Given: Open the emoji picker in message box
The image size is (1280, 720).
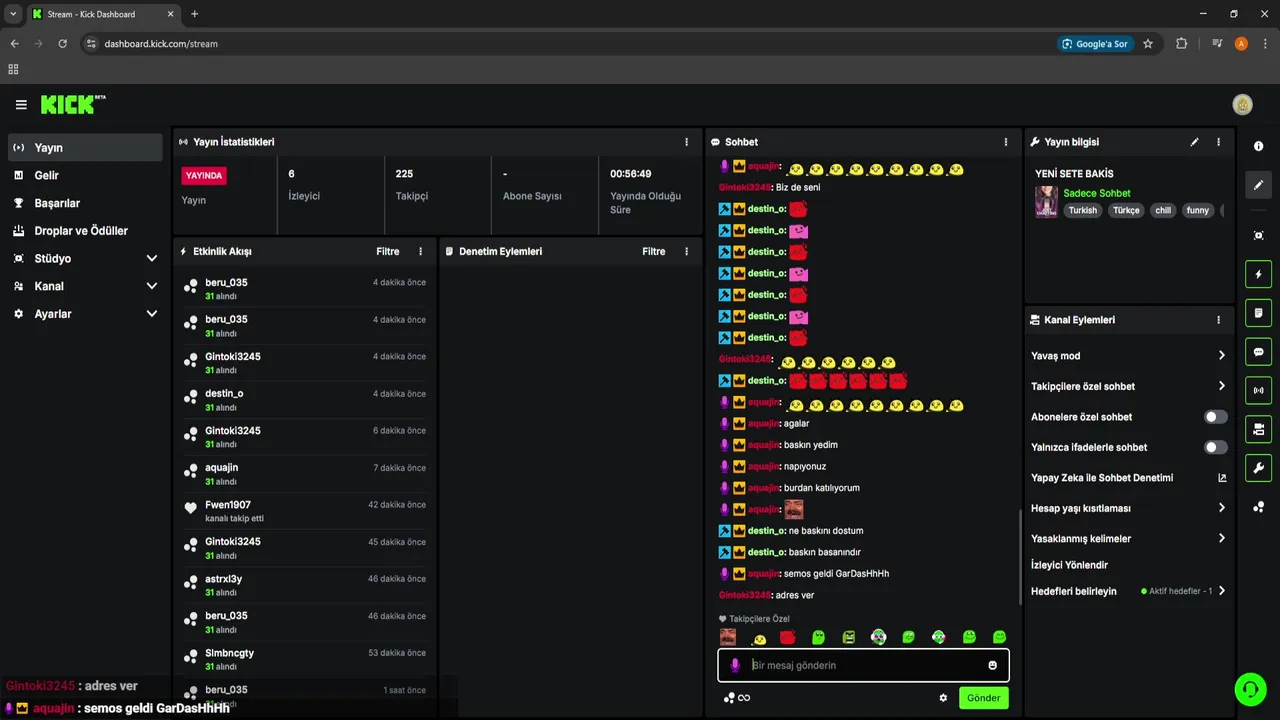Looking at the screenshot, I should pyautogui.click(x=992, y=665).
